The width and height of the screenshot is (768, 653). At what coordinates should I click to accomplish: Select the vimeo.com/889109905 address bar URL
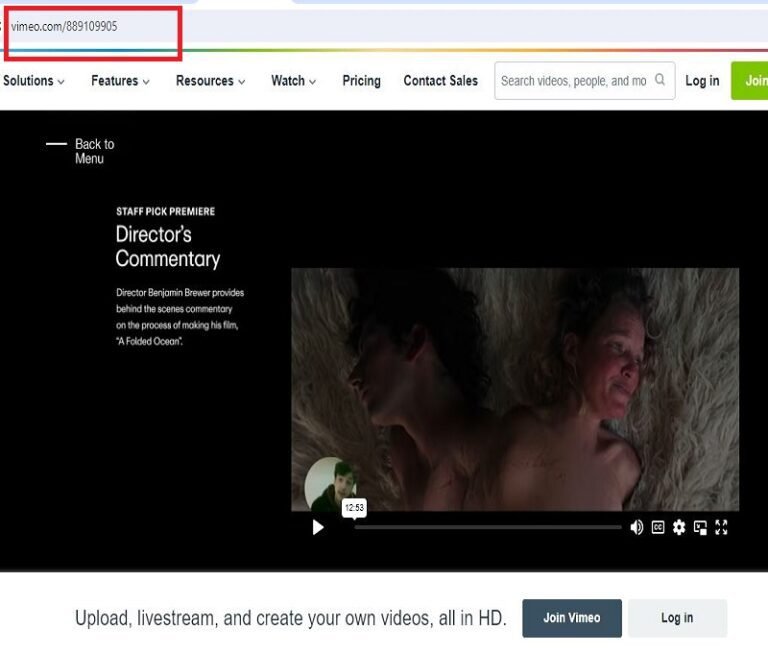coord(64,26)
